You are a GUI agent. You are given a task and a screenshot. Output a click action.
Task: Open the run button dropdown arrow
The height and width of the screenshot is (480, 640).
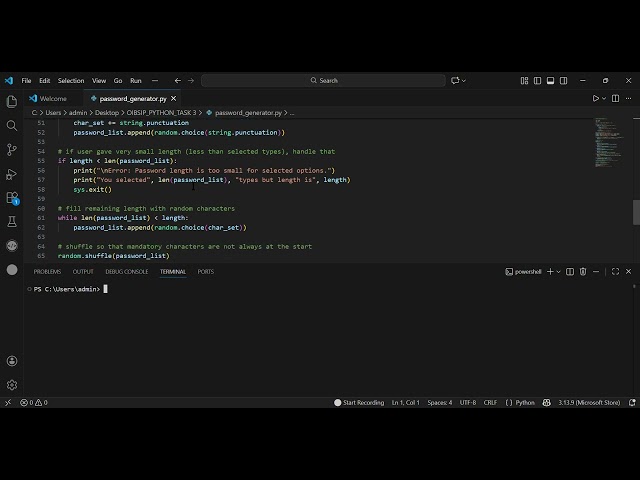point(604,98)
